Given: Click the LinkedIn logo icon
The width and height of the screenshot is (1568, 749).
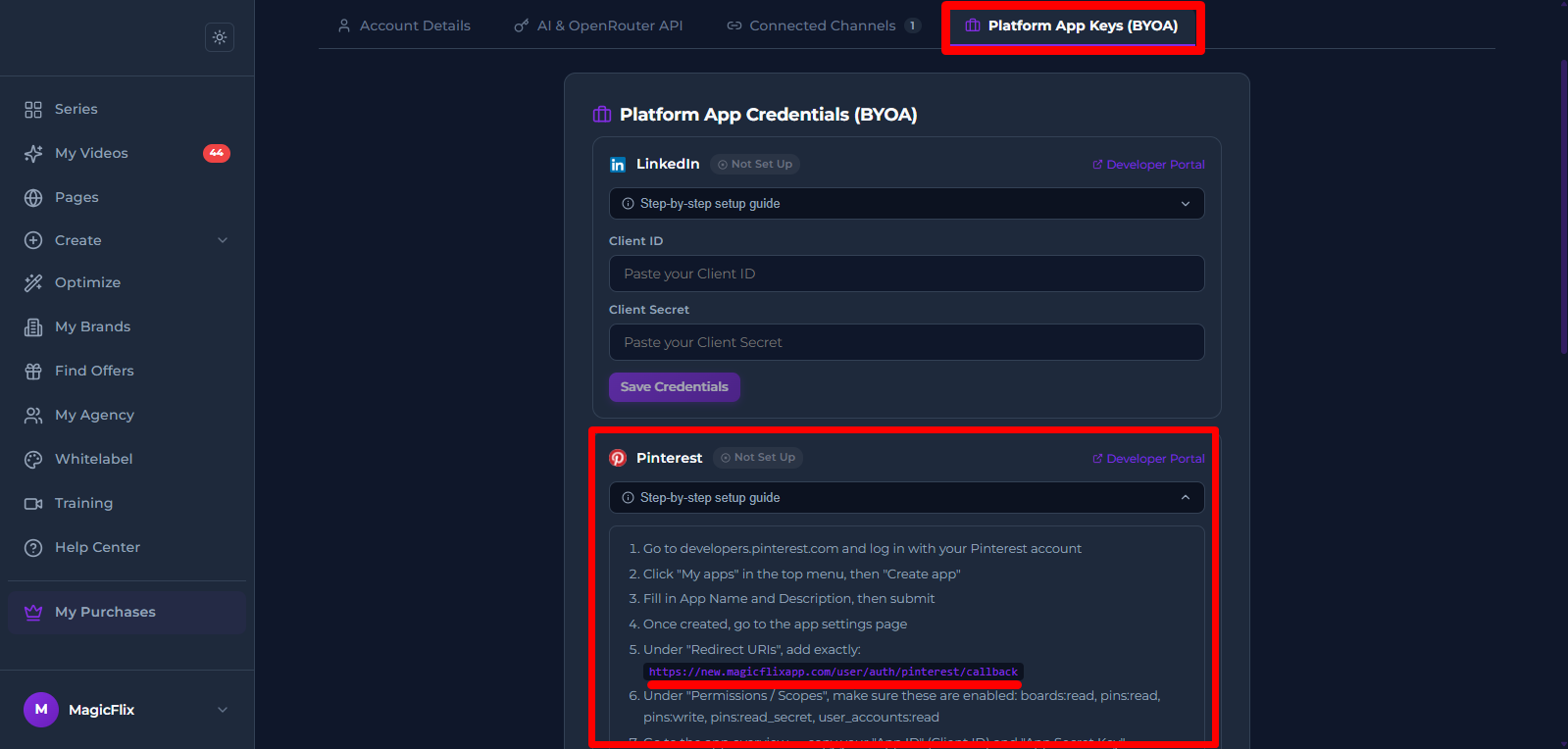Looking at the screenshot, I should (618, 165).
